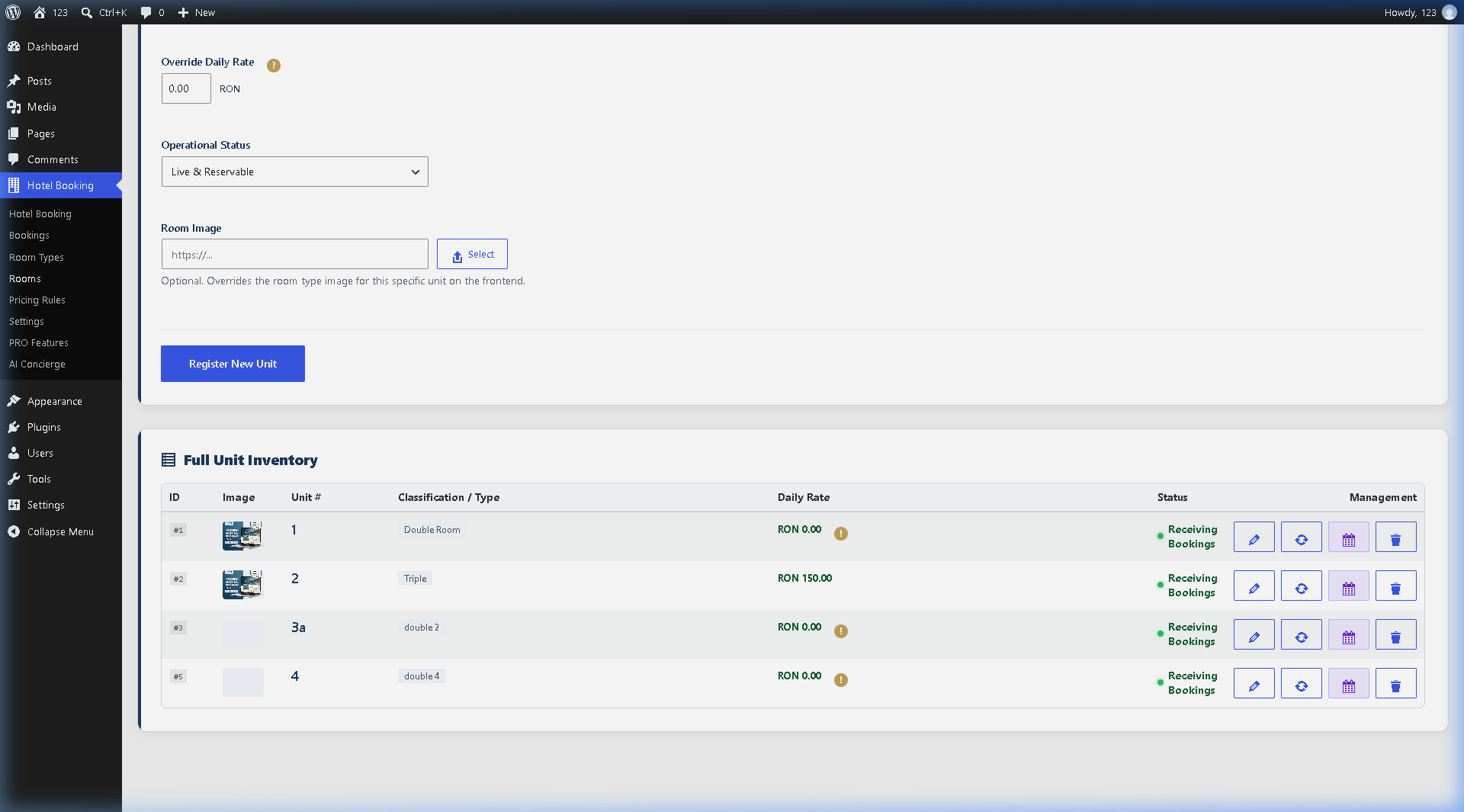The image size is (1464, 812).
Task: Open the calendar icon for unit 1
Action: 1348,537
